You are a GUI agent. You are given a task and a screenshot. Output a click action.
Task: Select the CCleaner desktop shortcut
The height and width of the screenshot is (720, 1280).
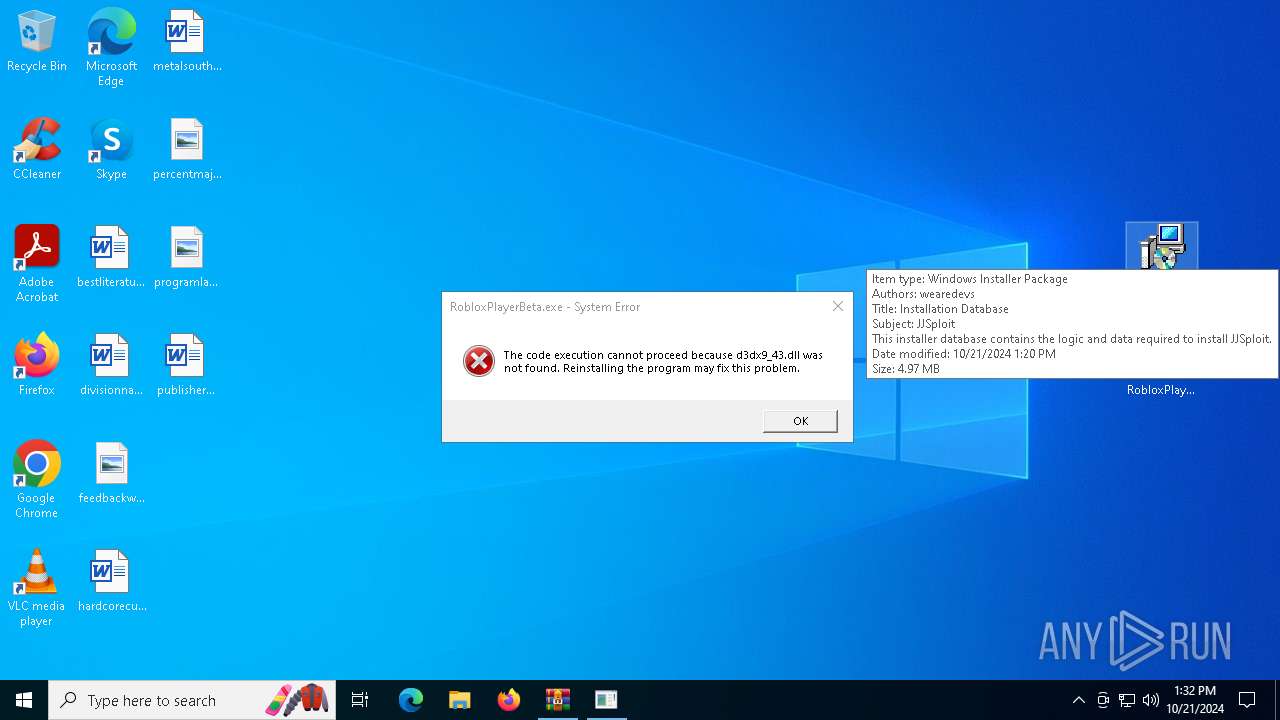click(37, 150)
